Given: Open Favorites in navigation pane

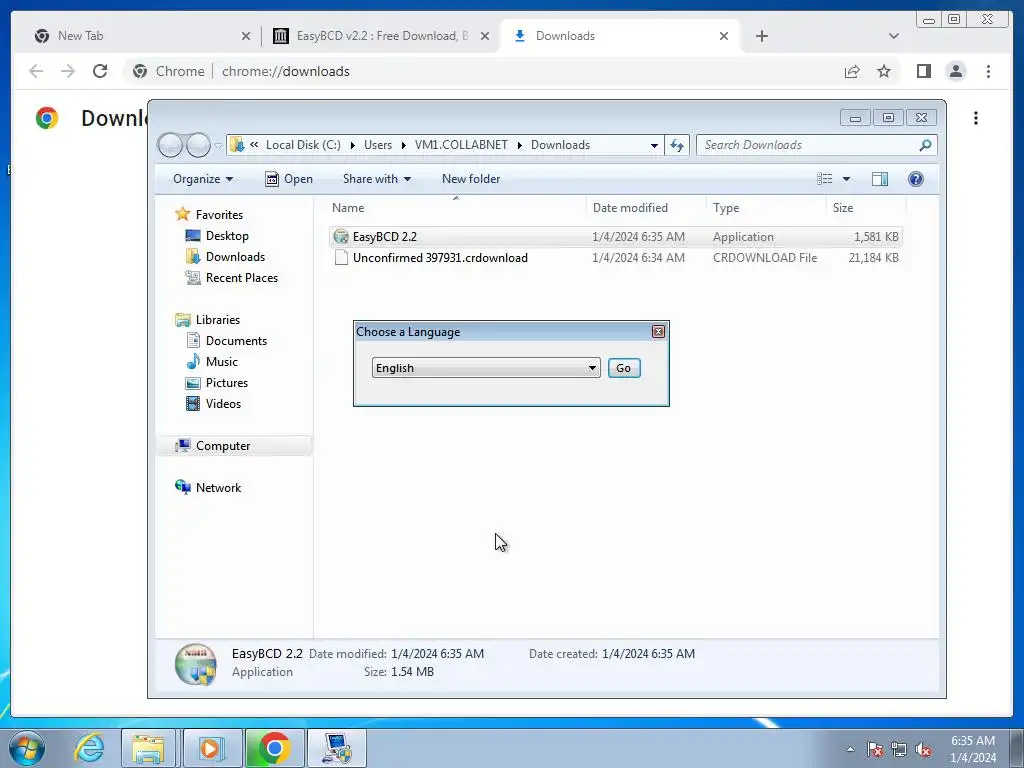Looking at the screenshot, I should point(219,215).
